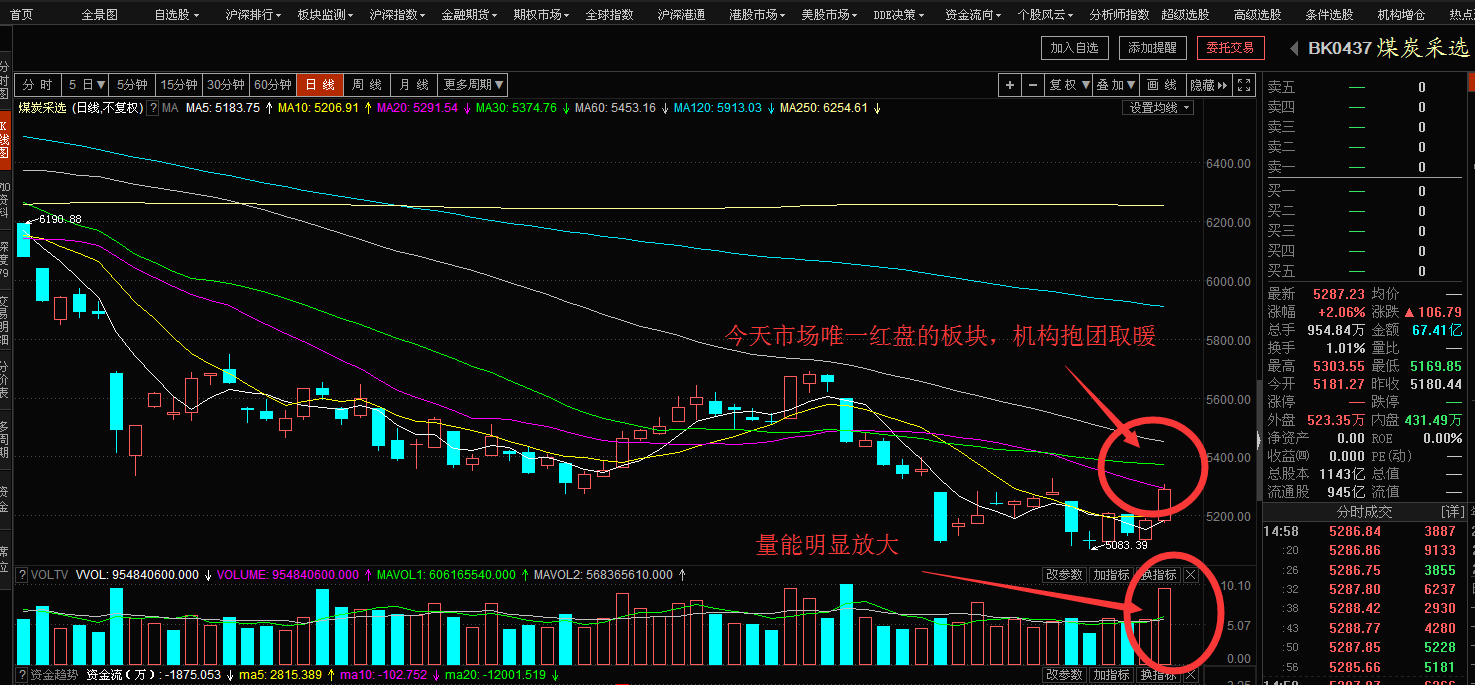The width and height of the screenshot is (1475, 685).
Task: Select the 30分钟 period
Action: click(226, 85)
